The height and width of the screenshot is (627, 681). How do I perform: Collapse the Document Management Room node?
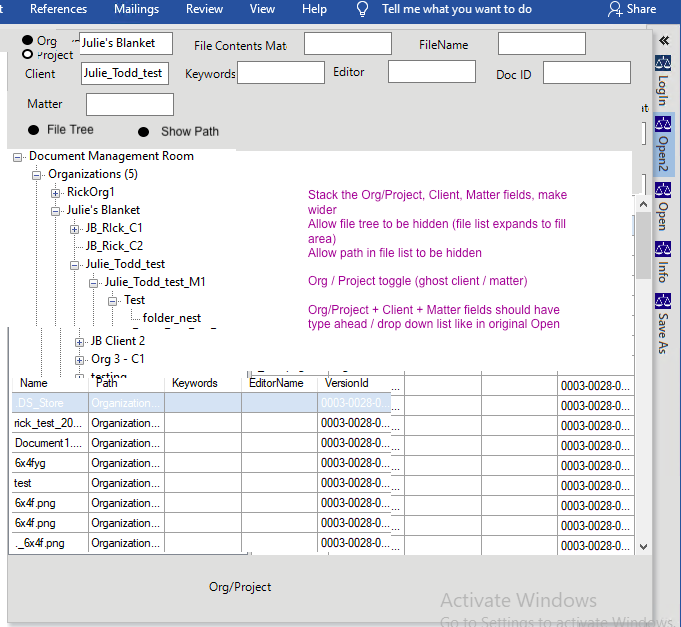(x=17, y=157)
